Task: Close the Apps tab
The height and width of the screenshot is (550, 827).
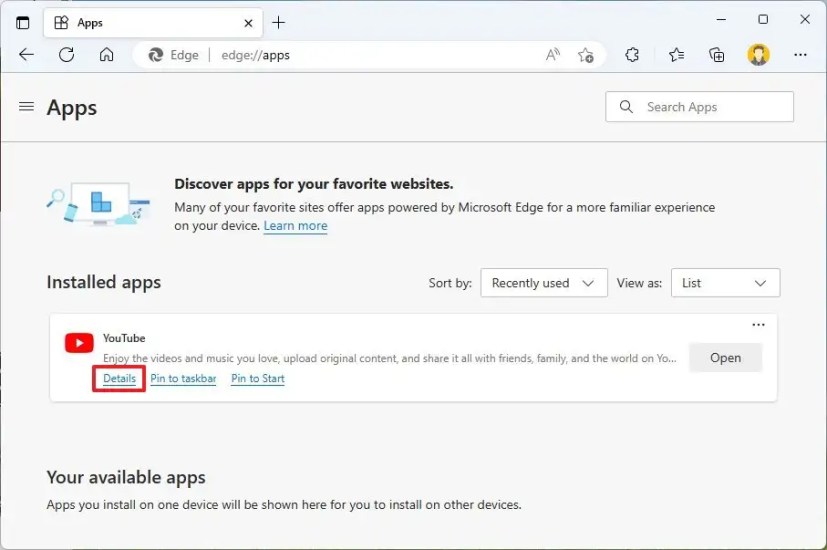Action: pyautogui.click(x=248, y=23)
